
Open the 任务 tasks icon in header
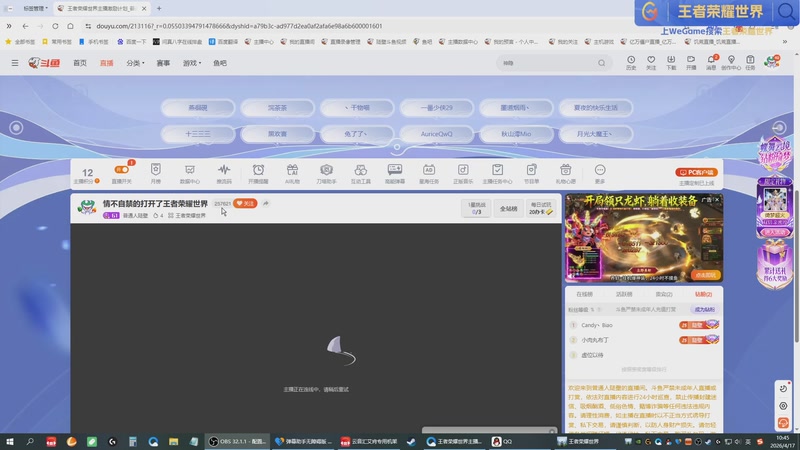point(750,63)
